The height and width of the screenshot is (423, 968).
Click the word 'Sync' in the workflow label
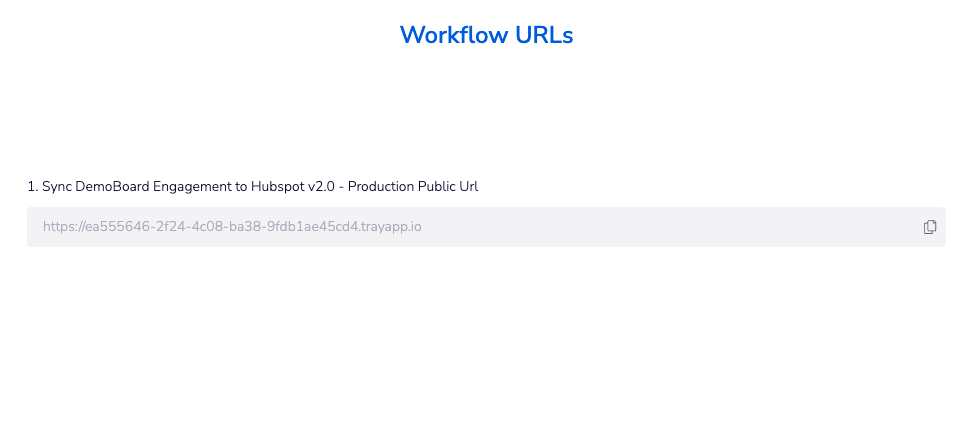[x=57, y=186]
